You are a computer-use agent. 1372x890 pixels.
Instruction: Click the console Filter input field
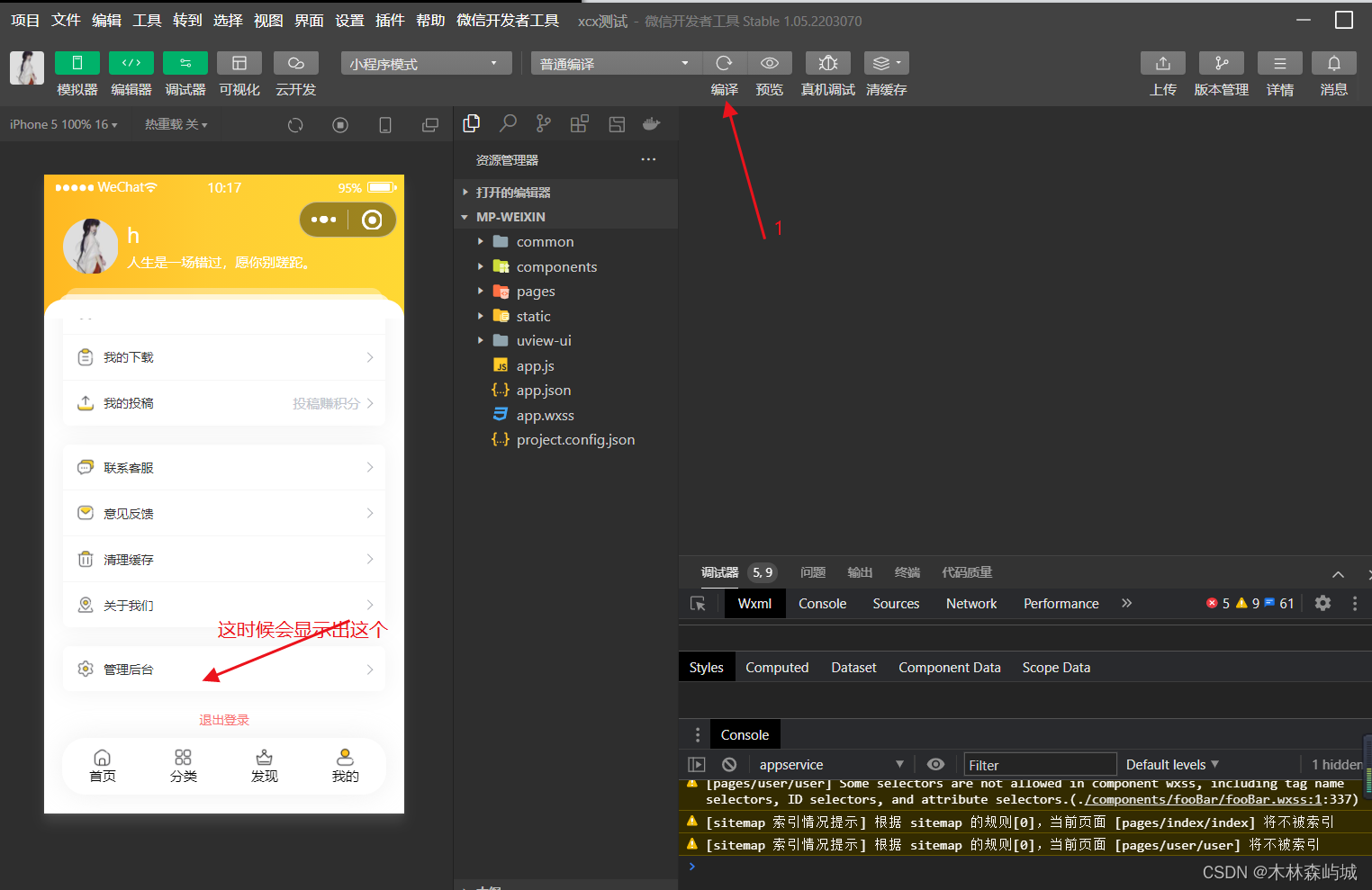tap(1040, 765)
